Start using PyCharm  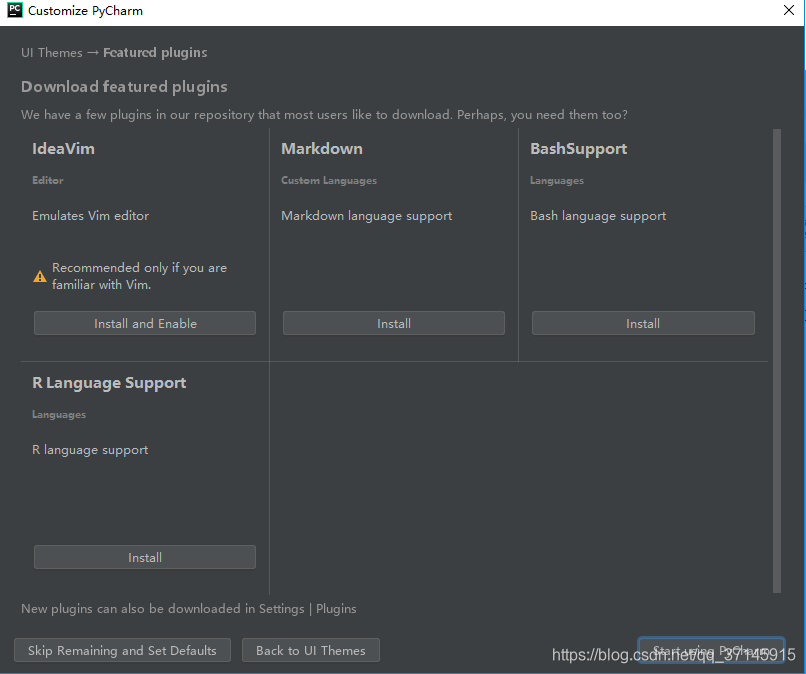(711, 650)
